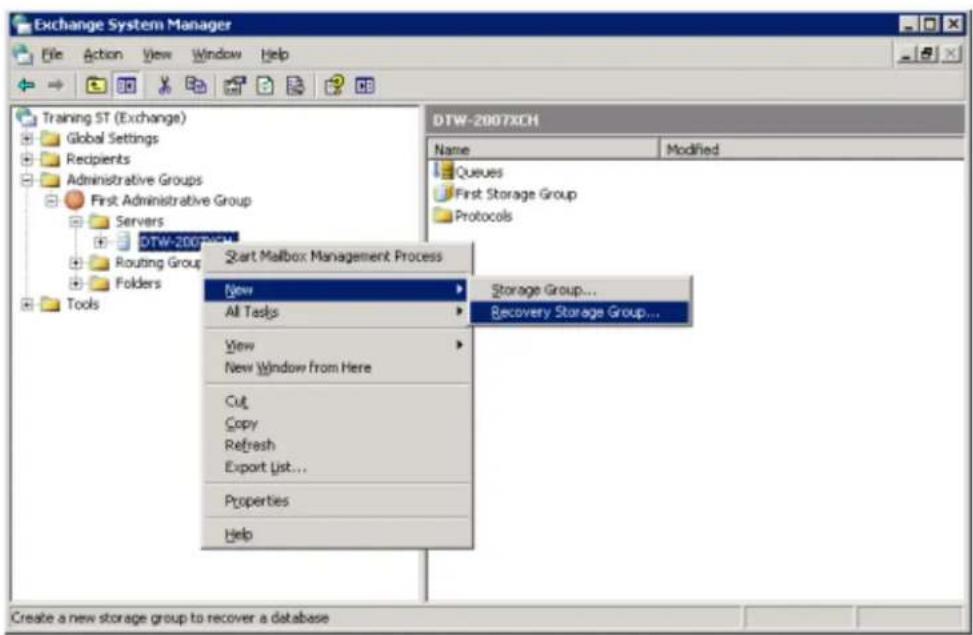
Task: Expand the Folders node
Action: coord(76,283)
